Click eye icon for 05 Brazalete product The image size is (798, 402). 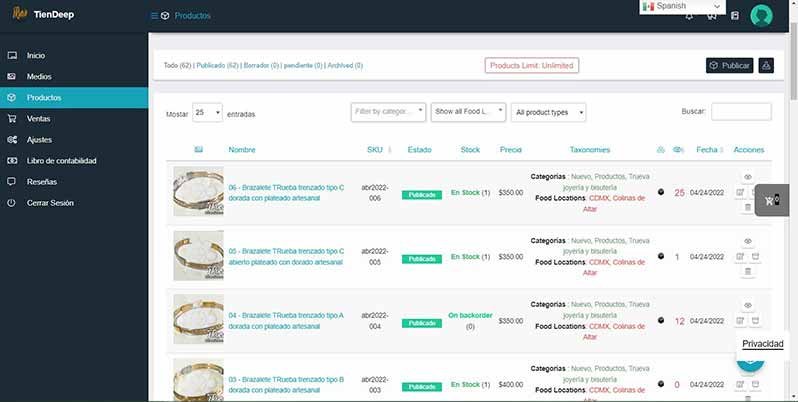748,241
